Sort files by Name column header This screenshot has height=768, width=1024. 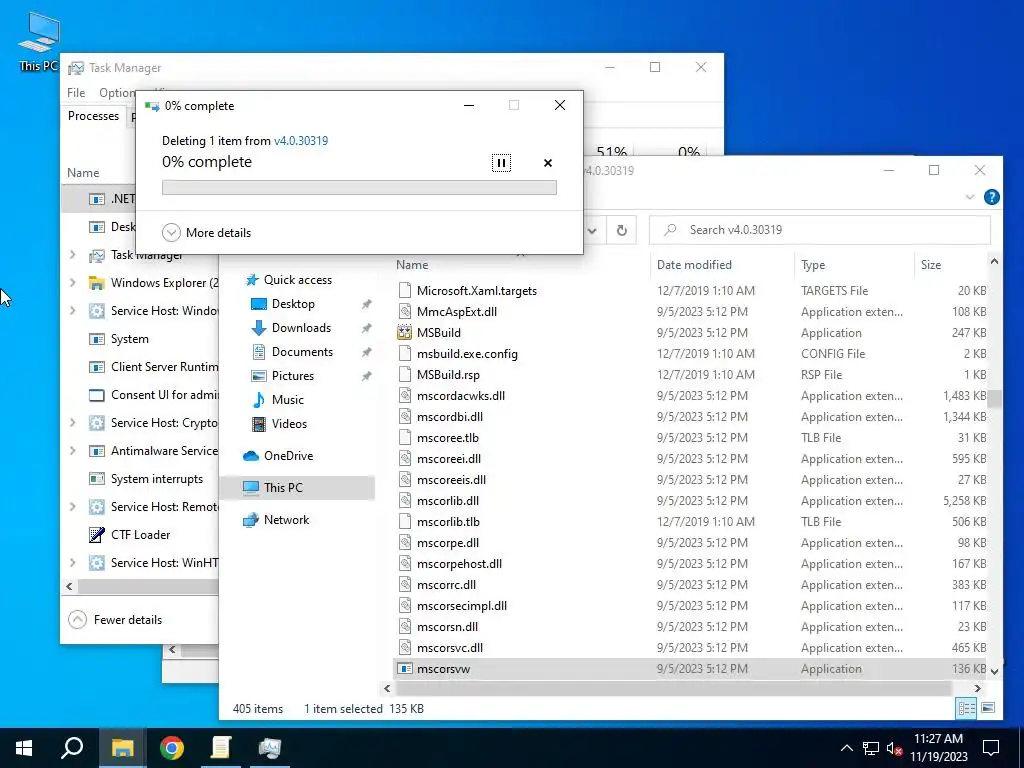pos(412,264)
